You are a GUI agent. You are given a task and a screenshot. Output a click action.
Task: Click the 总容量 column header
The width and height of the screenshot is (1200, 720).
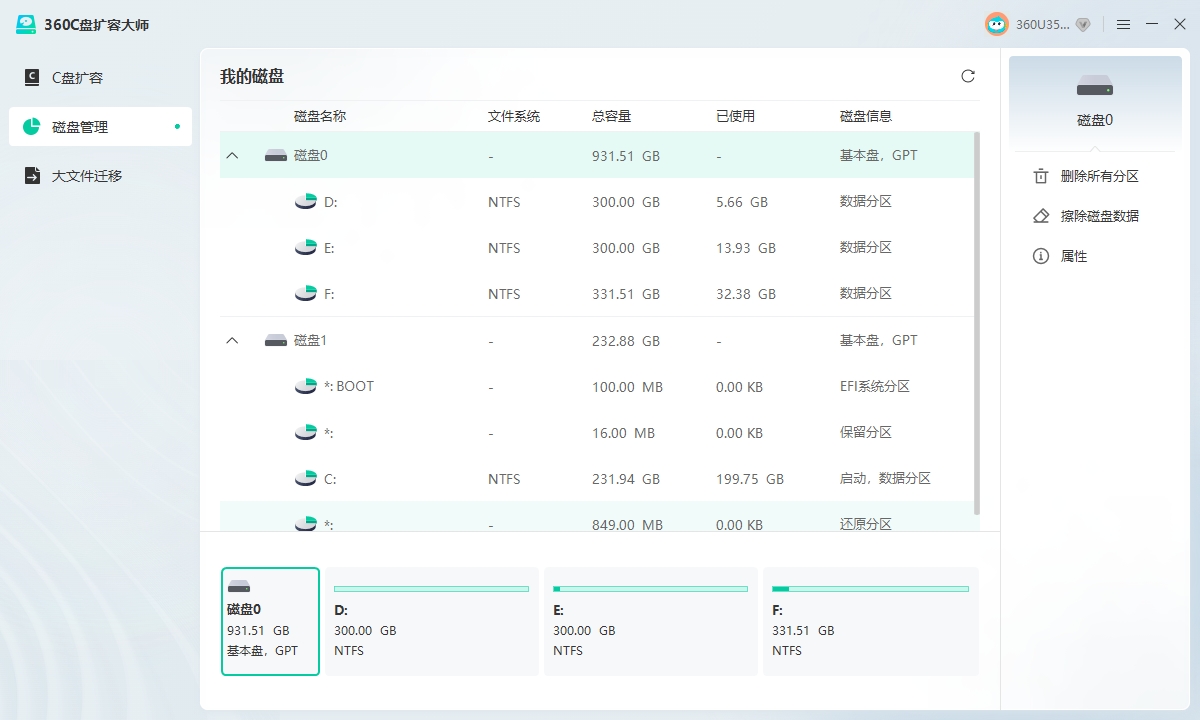click(x=611, y=116)
